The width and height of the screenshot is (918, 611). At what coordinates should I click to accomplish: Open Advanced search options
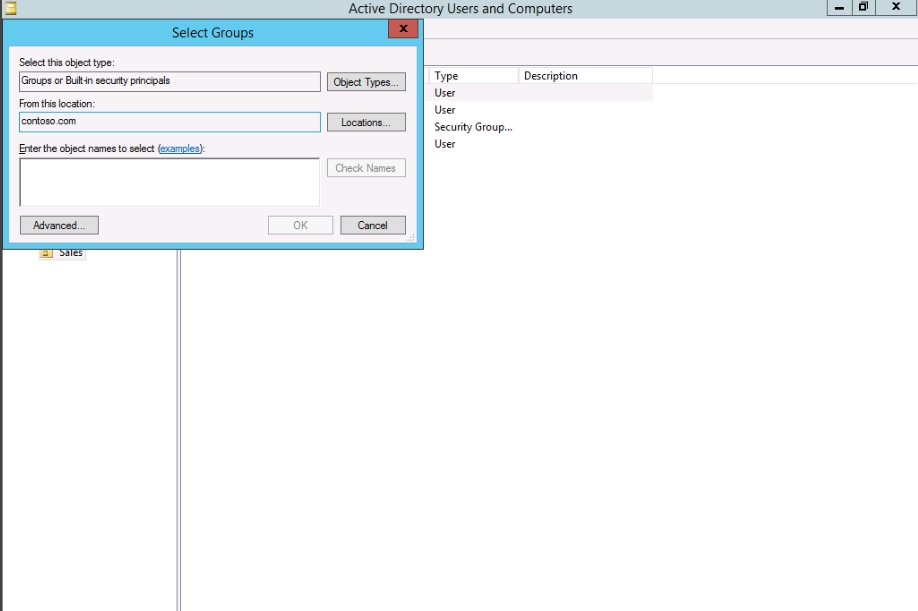click(x=59, y=225)
